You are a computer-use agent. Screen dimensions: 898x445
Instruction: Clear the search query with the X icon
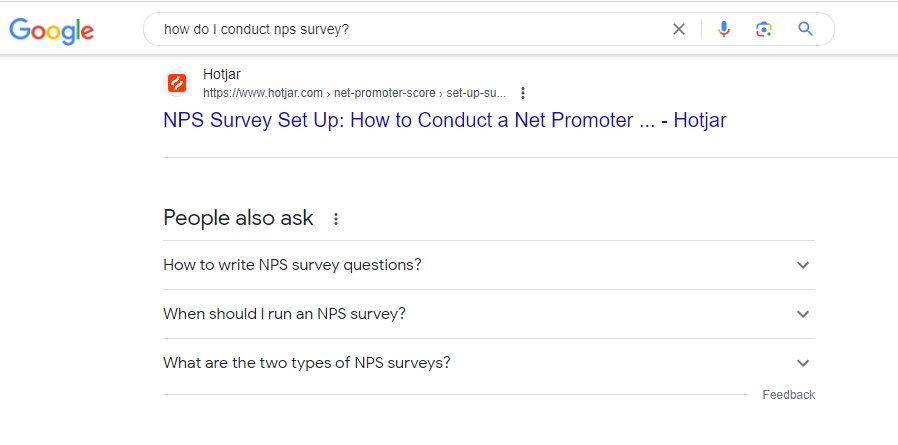click(x=679, y=29)
